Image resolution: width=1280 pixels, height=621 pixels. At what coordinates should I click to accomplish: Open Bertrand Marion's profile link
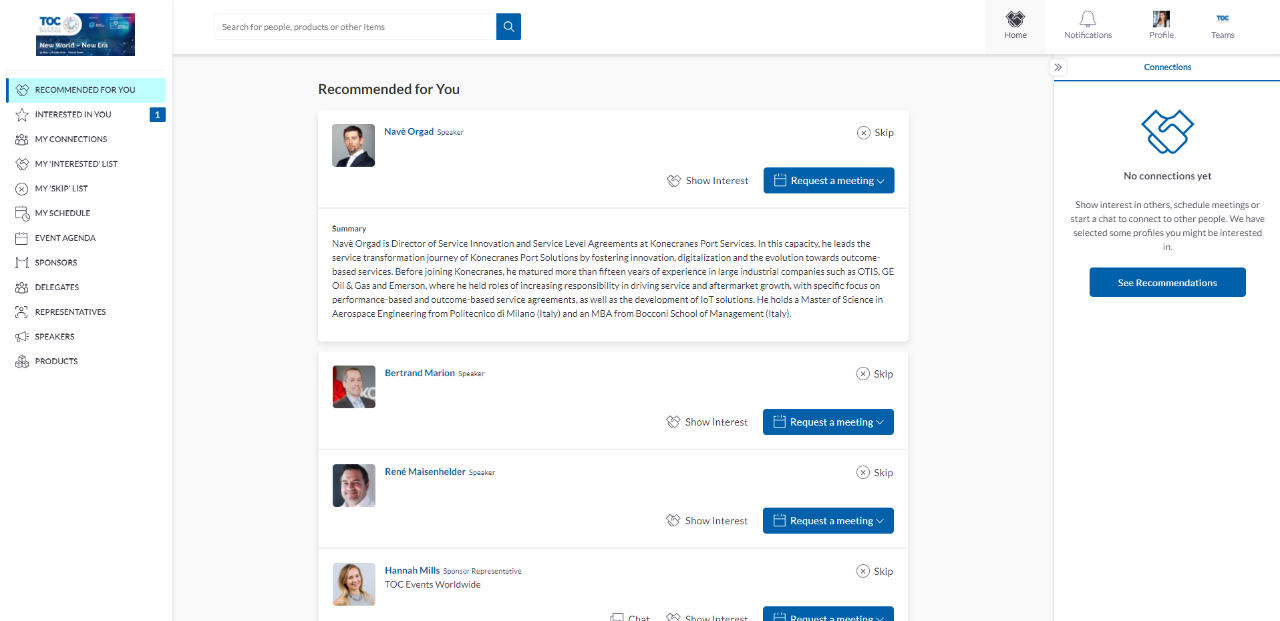420,373
